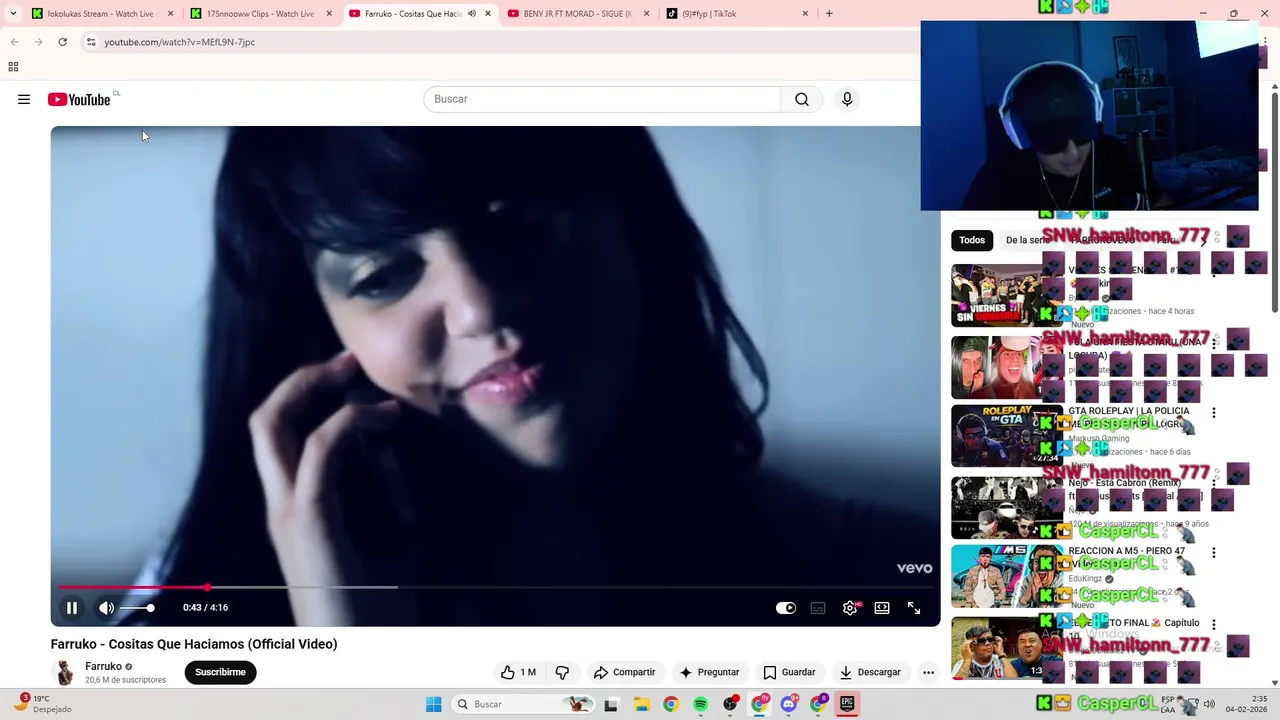This screenshot has height=720, width=1280.
Task: Open options menu for GTA ROLEPLAY video
Action: (x=1214, y=413)
